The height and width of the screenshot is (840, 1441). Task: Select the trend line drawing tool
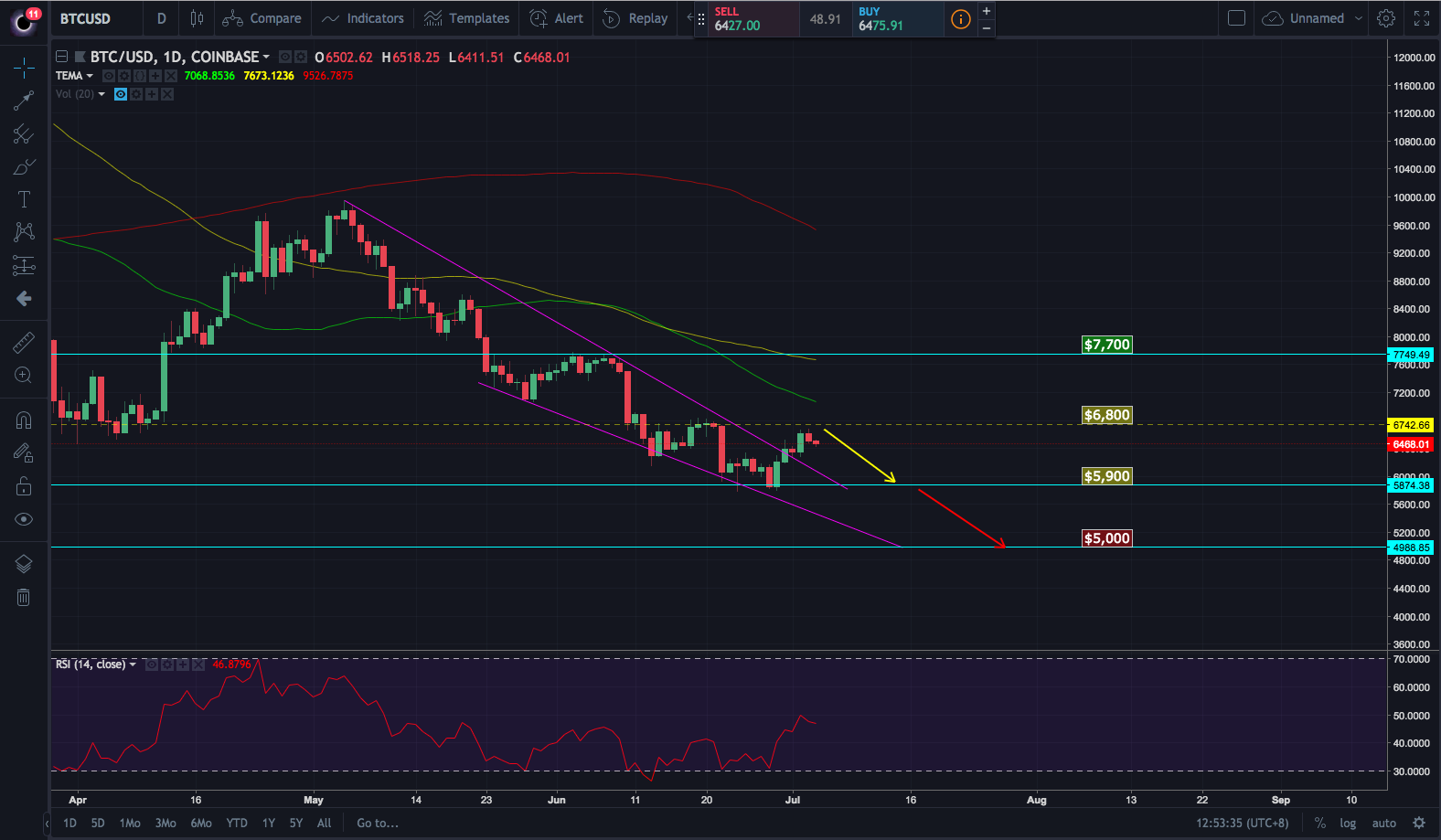pos(24,101)
